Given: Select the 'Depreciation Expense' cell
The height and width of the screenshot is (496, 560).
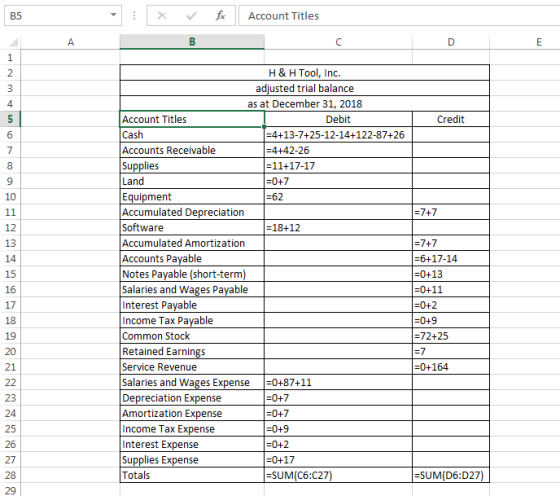Looking at the screenshot, I should coord(192,398).
